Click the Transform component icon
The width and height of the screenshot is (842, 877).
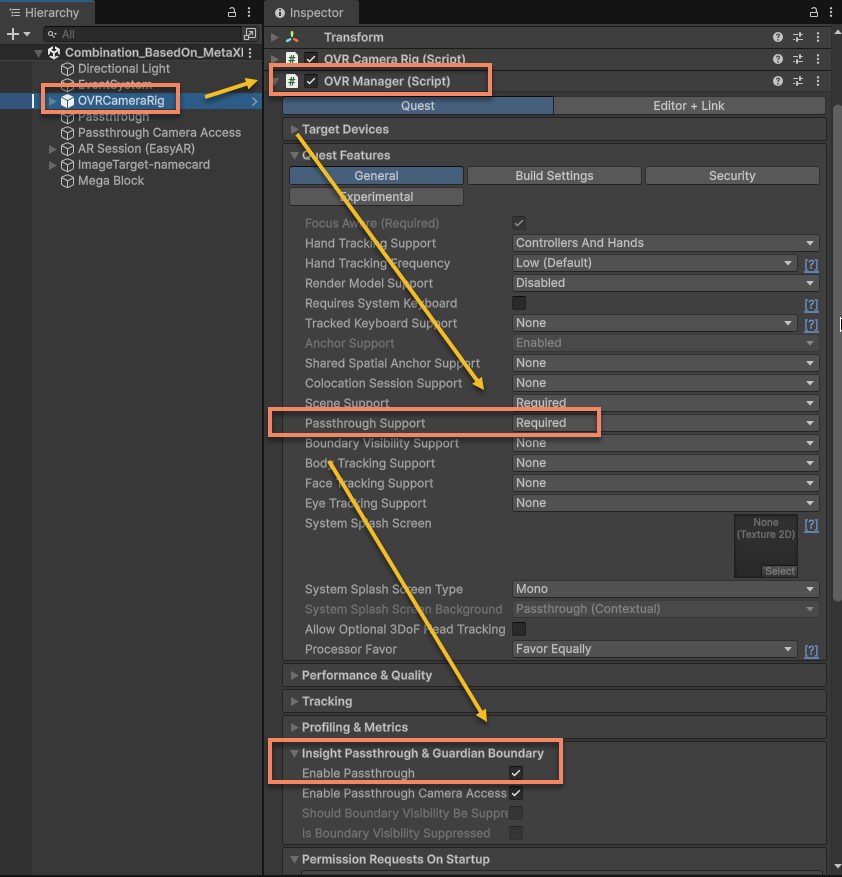pos(292,37)
